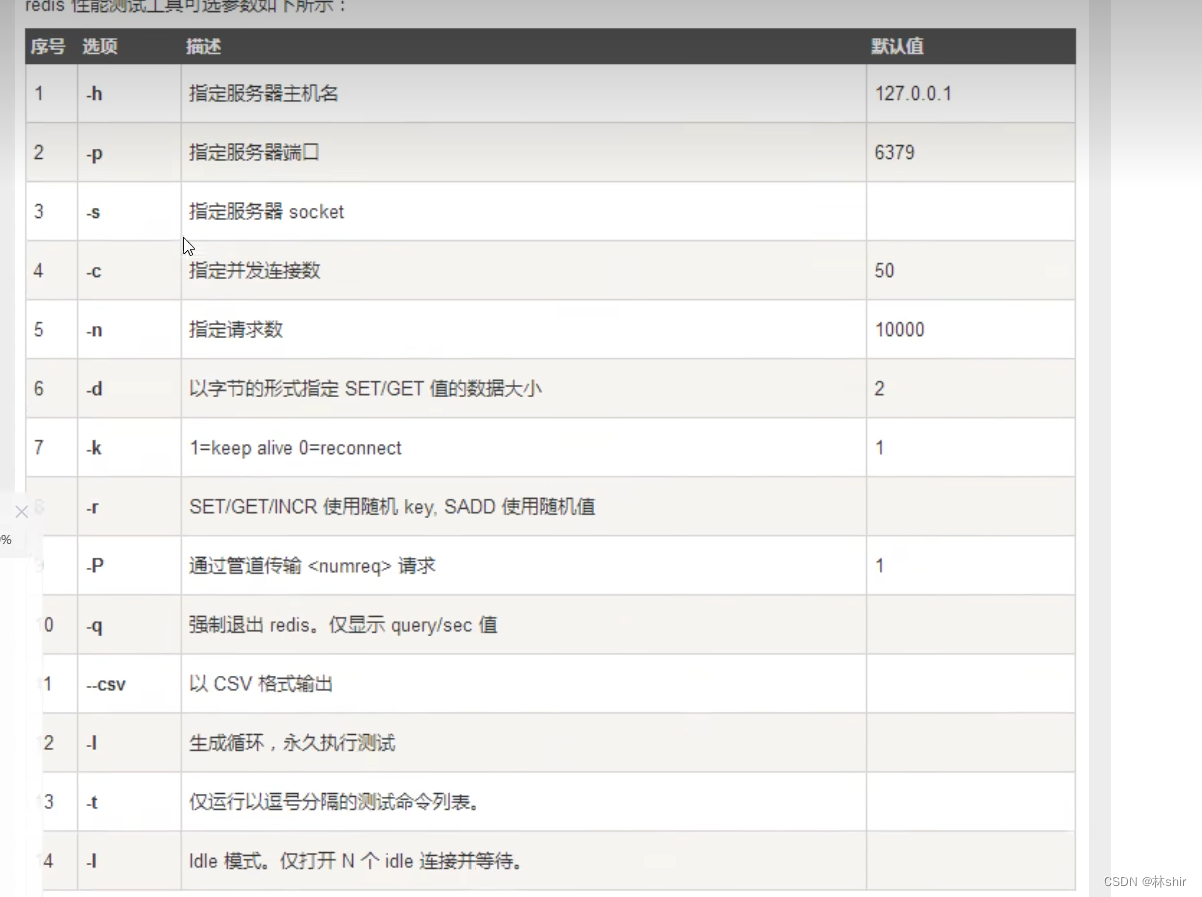
Task: Click description 指定服务器 socket
Action: [x=267, y=212]
